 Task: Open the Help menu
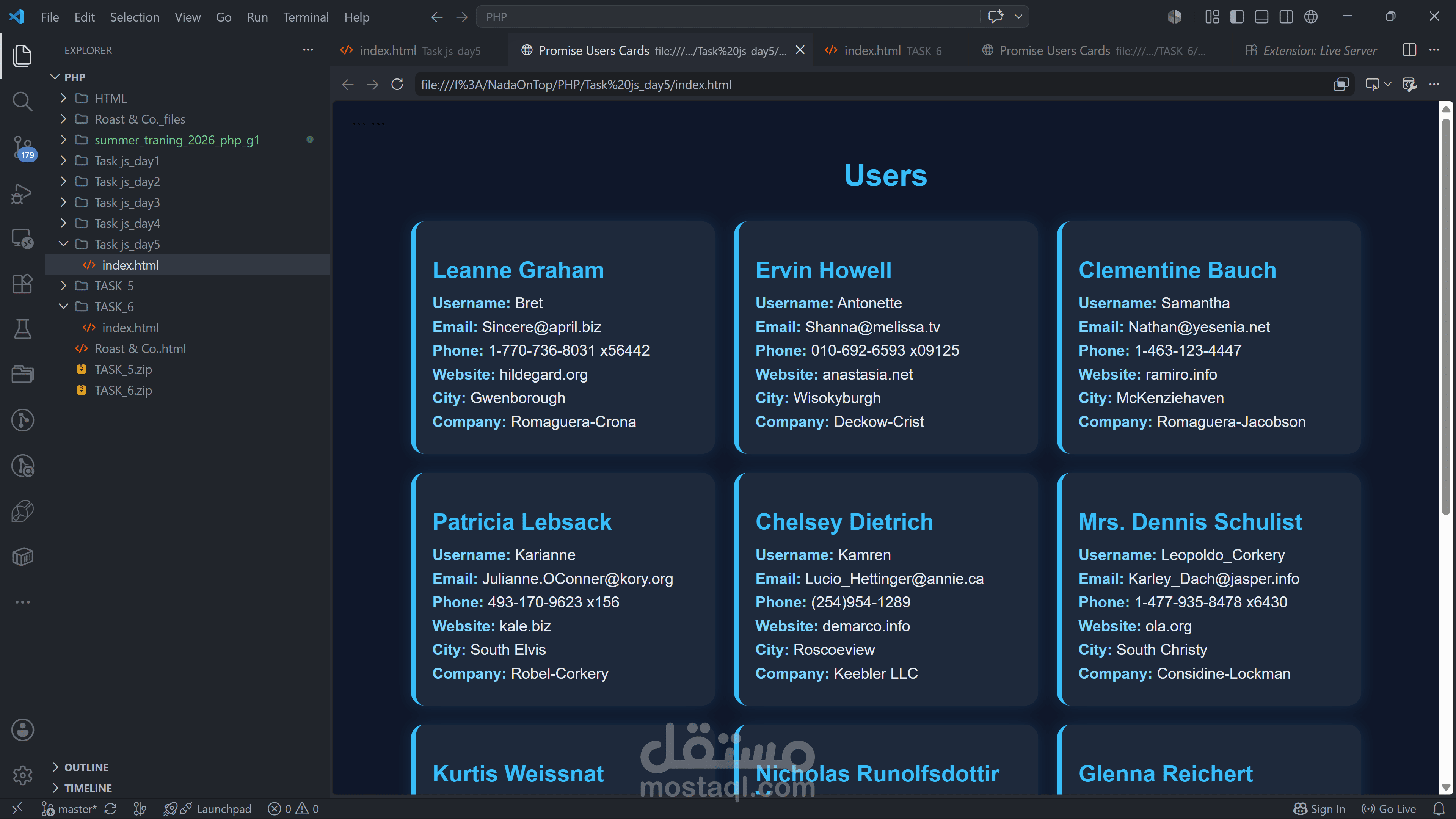coord(357,17)
